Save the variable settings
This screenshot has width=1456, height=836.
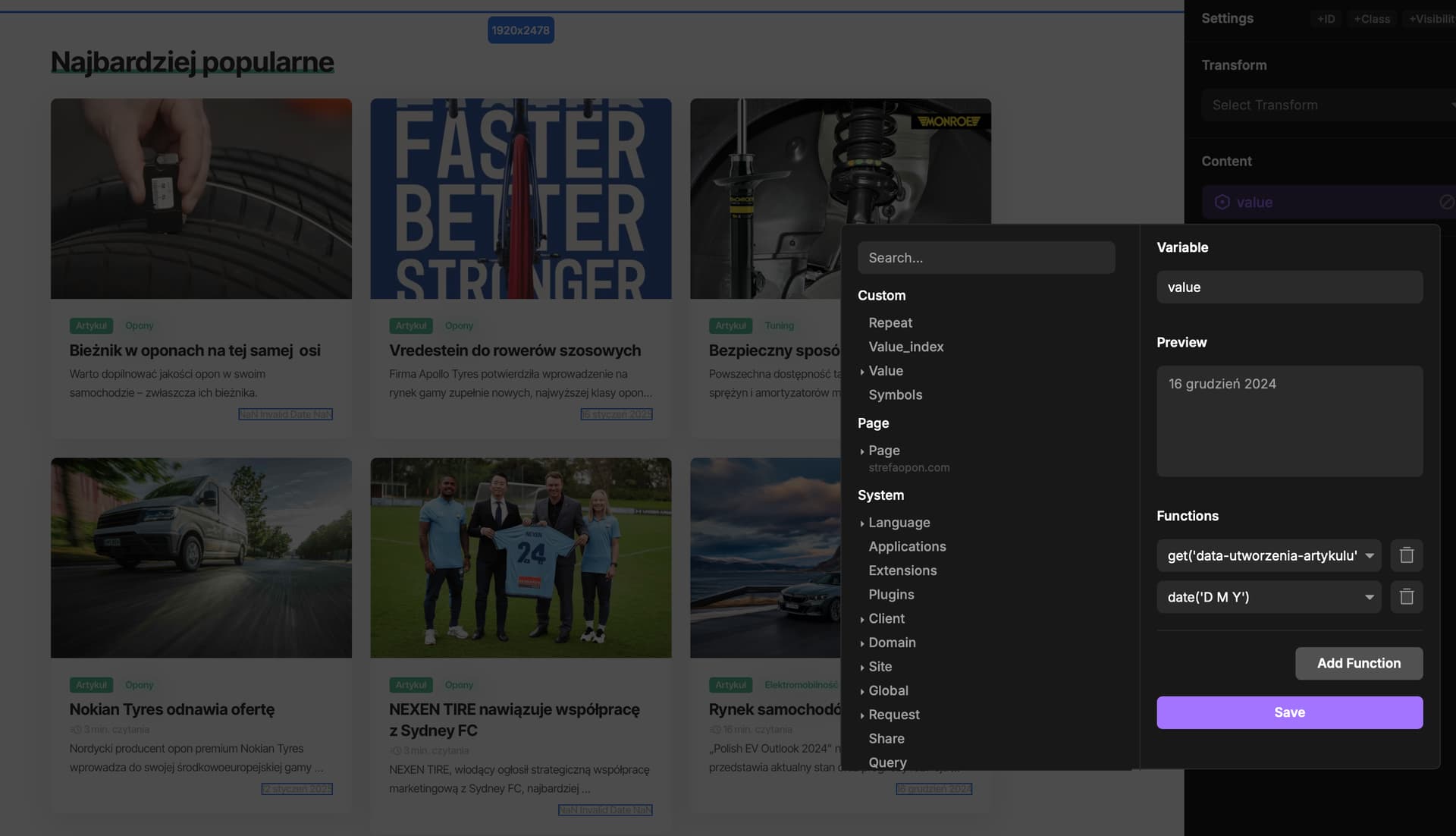tap(1289, 712)
